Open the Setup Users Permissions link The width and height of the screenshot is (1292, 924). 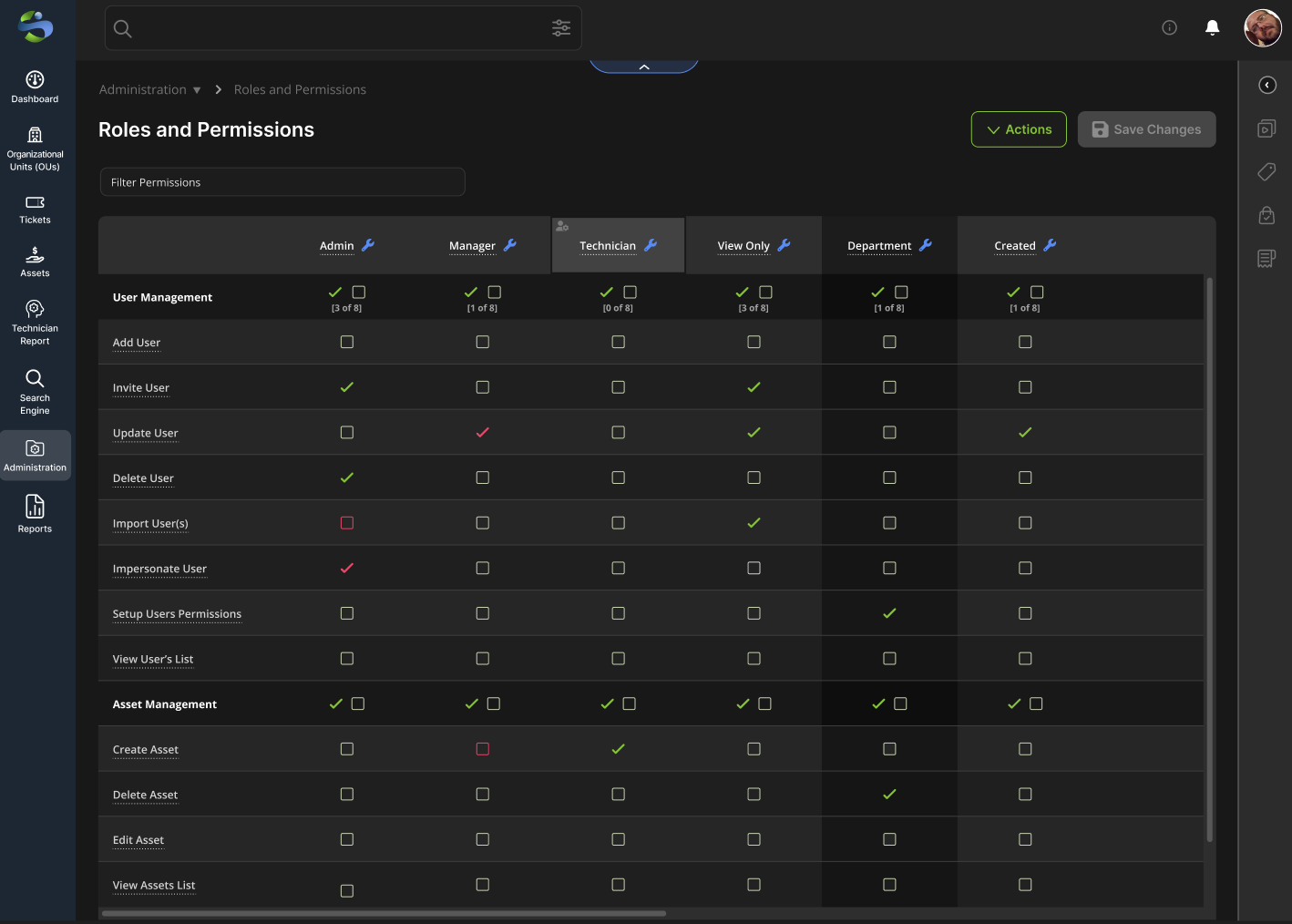(x=177, y=614)
